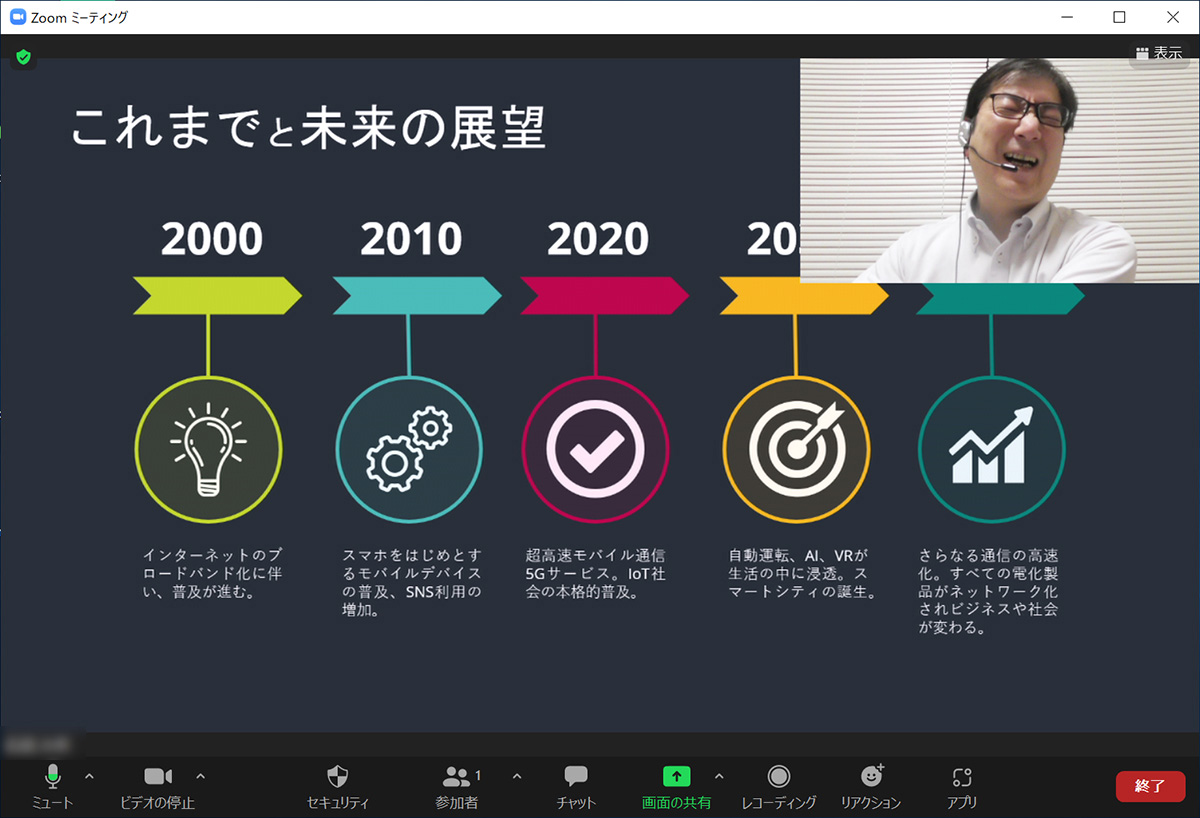Image resolution: width=1200 pixels, height=818 pixels.
Task: Mute the microphone
Action: tap(53, 777)
